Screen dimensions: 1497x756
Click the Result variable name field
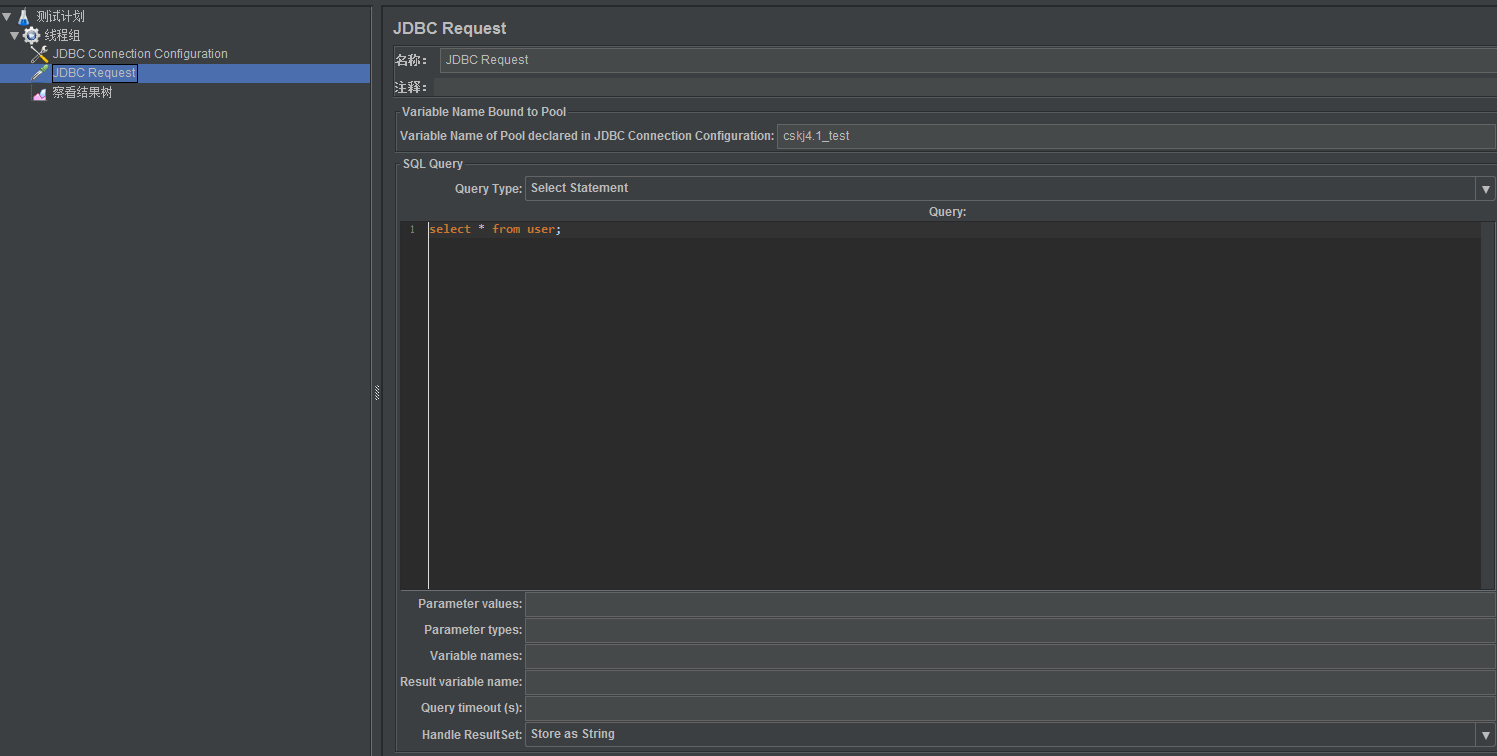[x=1010, y=682]
